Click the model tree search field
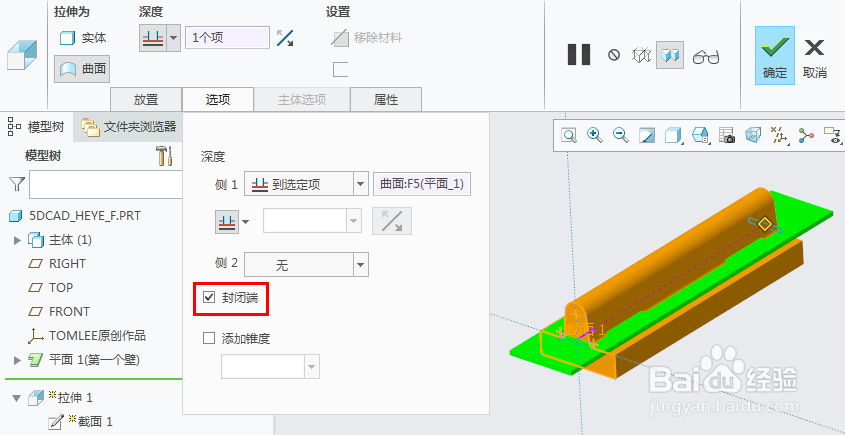The height and width of the screenshot is (435, 845). (106, 185)
